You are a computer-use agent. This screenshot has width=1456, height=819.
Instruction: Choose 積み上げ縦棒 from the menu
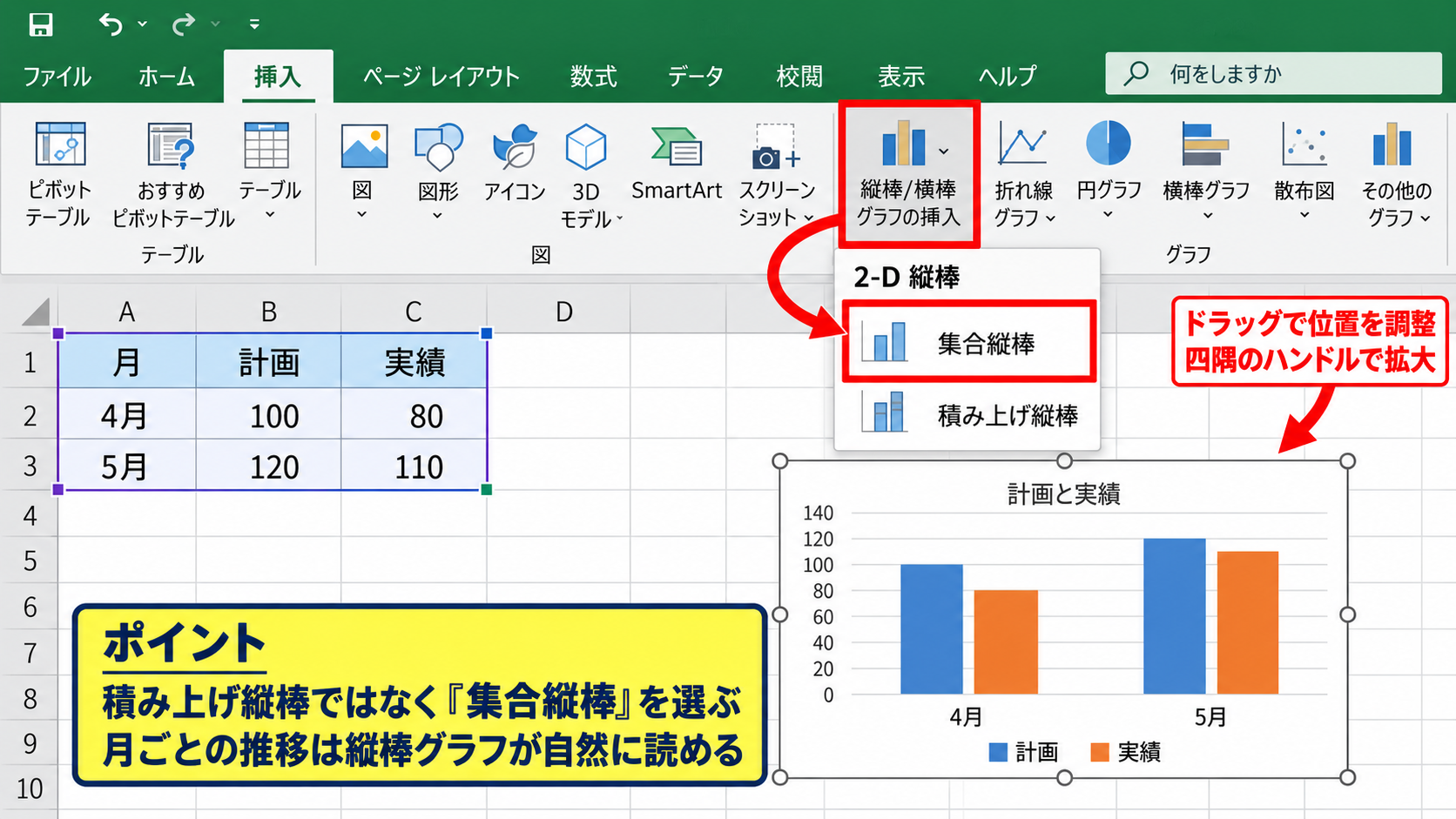(x=968, y=415)
